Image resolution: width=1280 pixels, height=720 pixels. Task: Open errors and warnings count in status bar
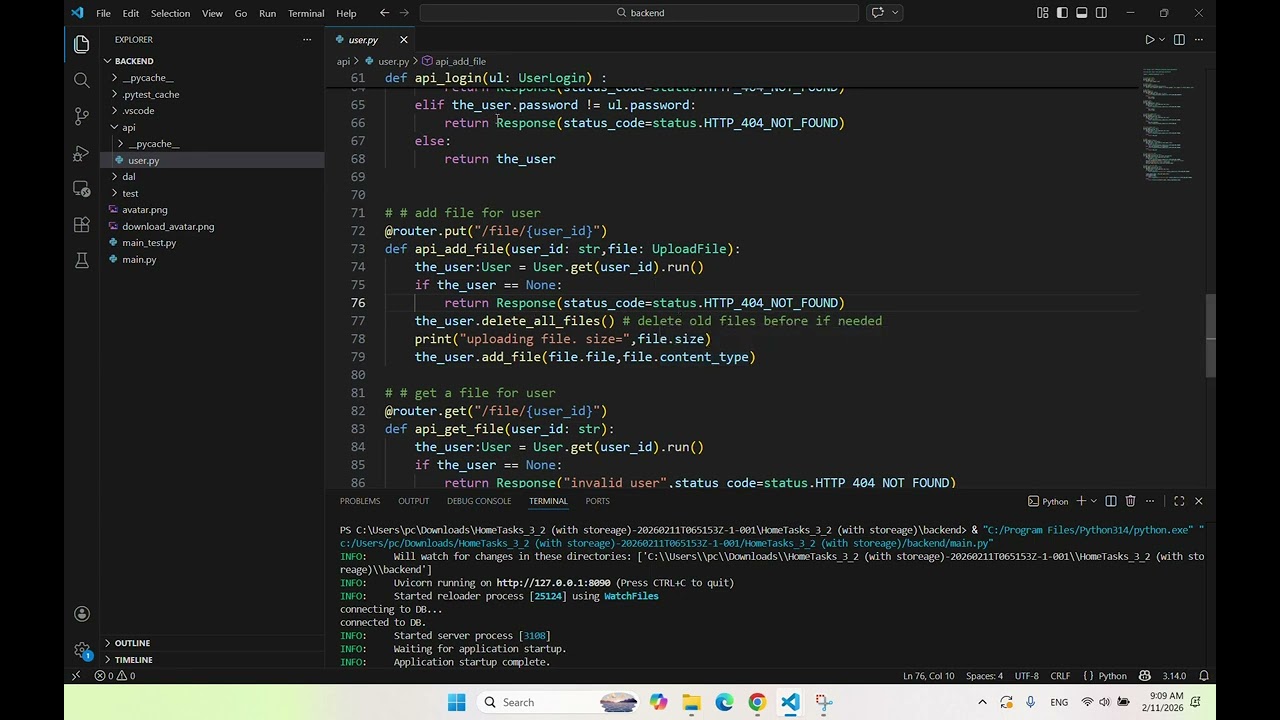click(115, 676)
